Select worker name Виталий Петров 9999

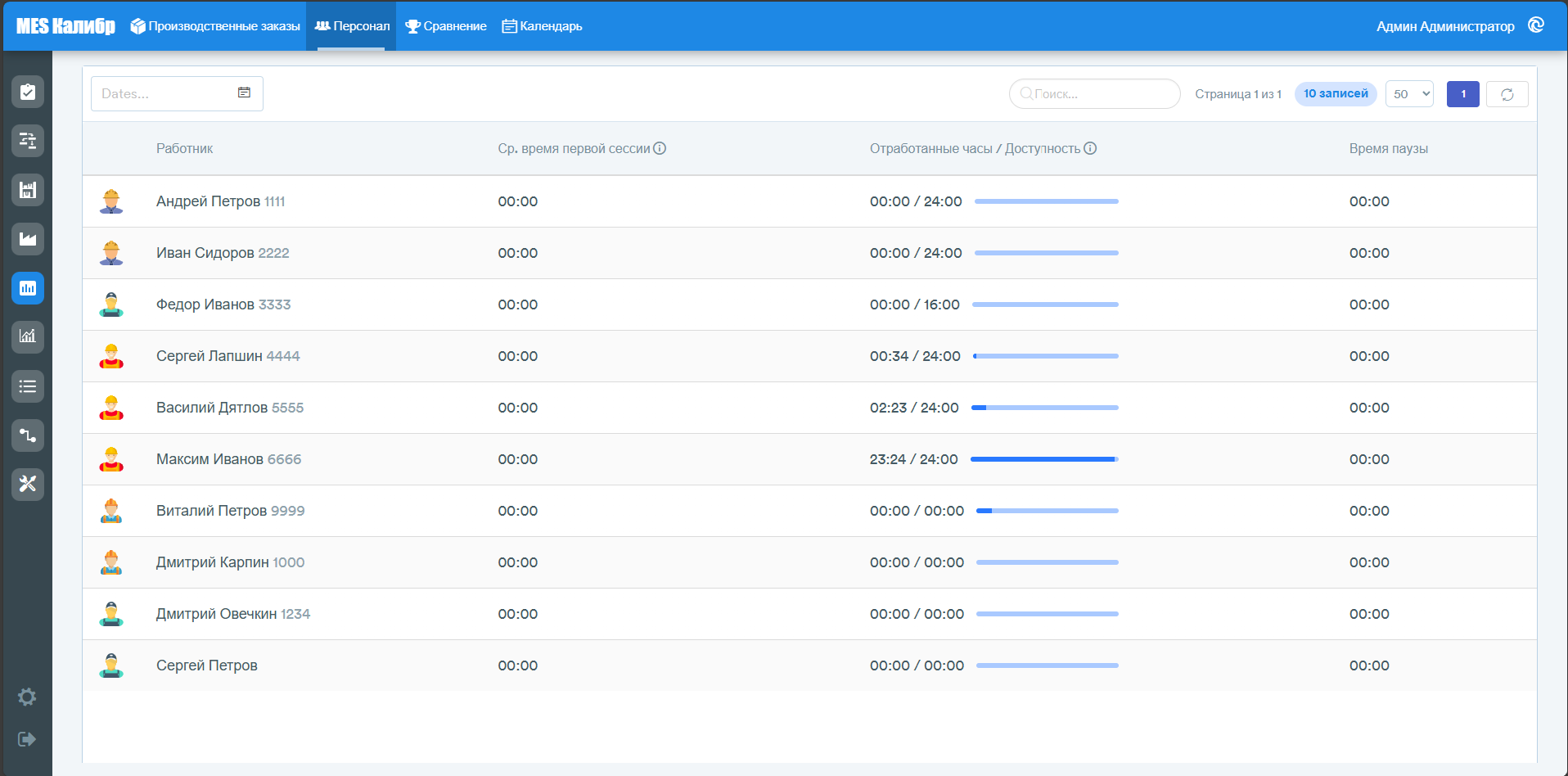[231, 511]
